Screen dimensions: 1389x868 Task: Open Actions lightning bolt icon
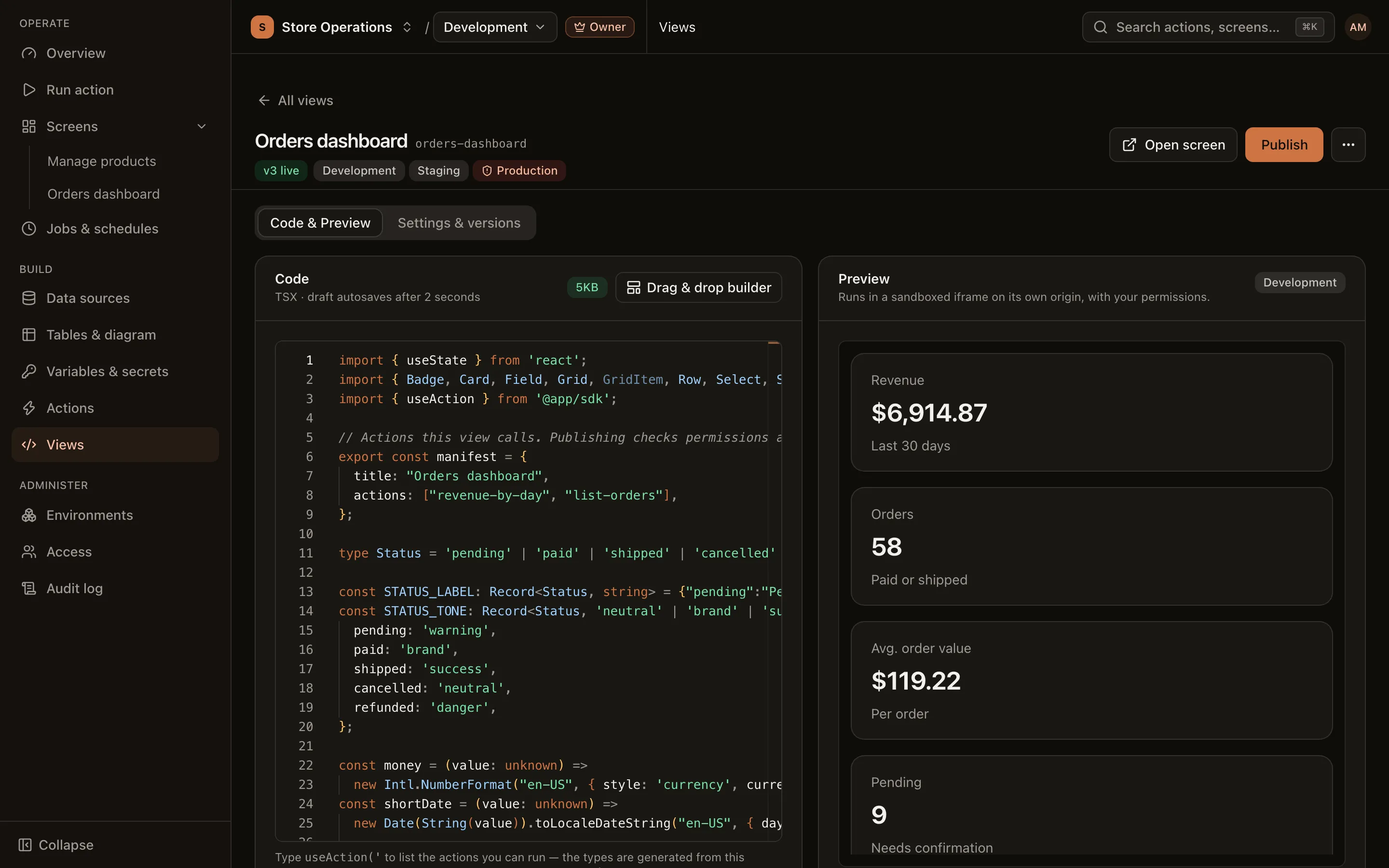29,408
